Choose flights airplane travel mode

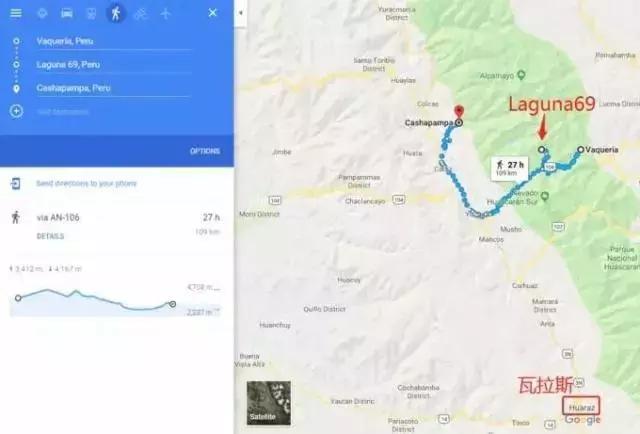(165, 13)
